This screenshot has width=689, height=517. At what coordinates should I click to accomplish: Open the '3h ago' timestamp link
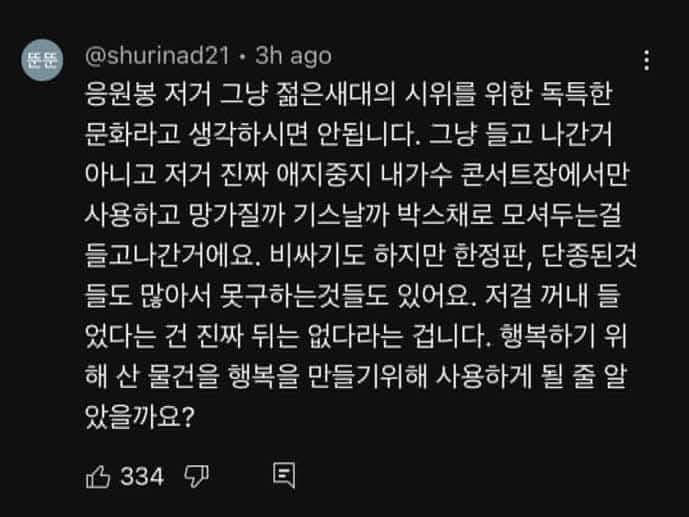tap(294, 56)
